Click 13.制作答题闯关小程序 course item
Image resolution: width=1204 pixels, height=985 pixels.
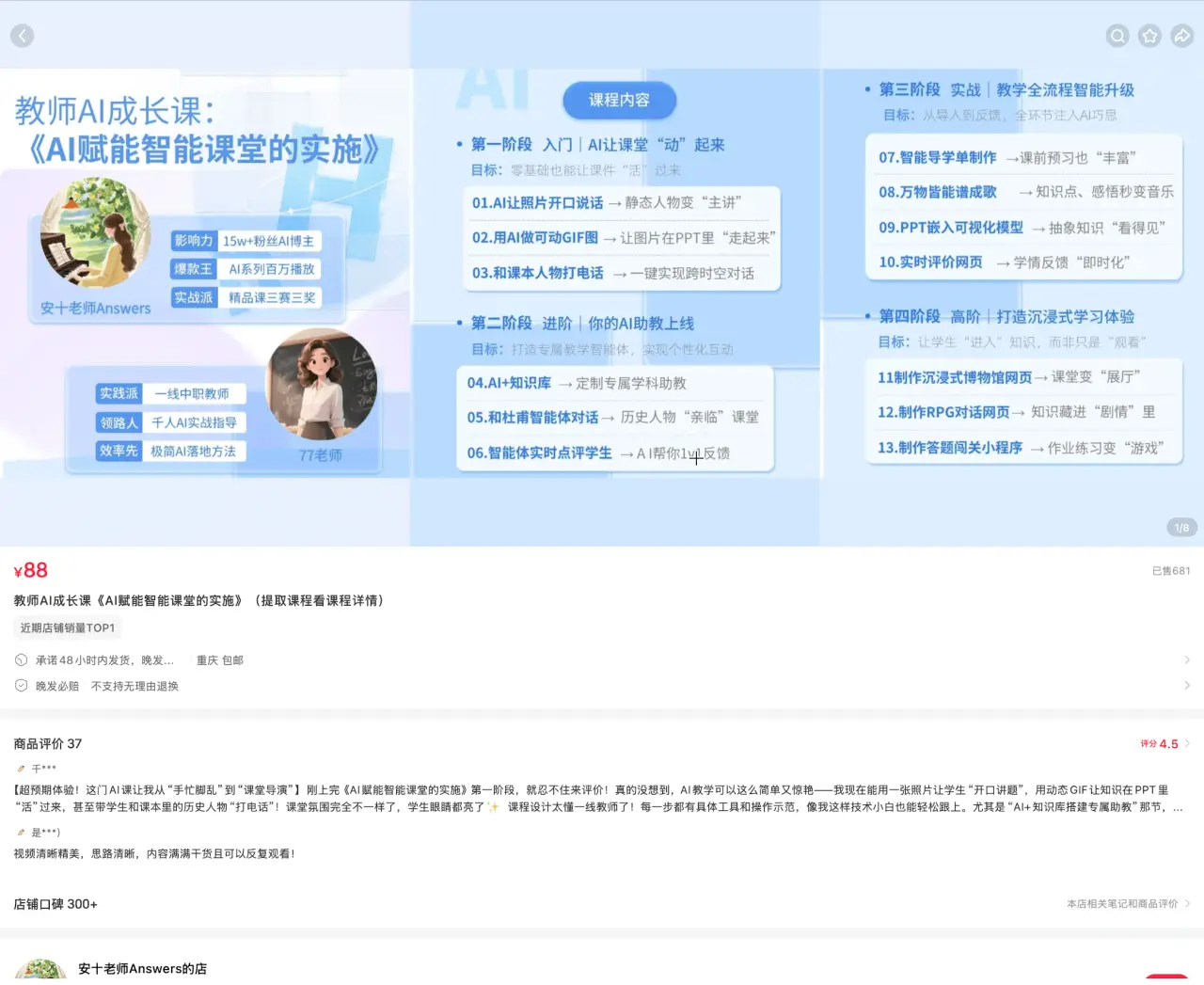coord(1021,448)
